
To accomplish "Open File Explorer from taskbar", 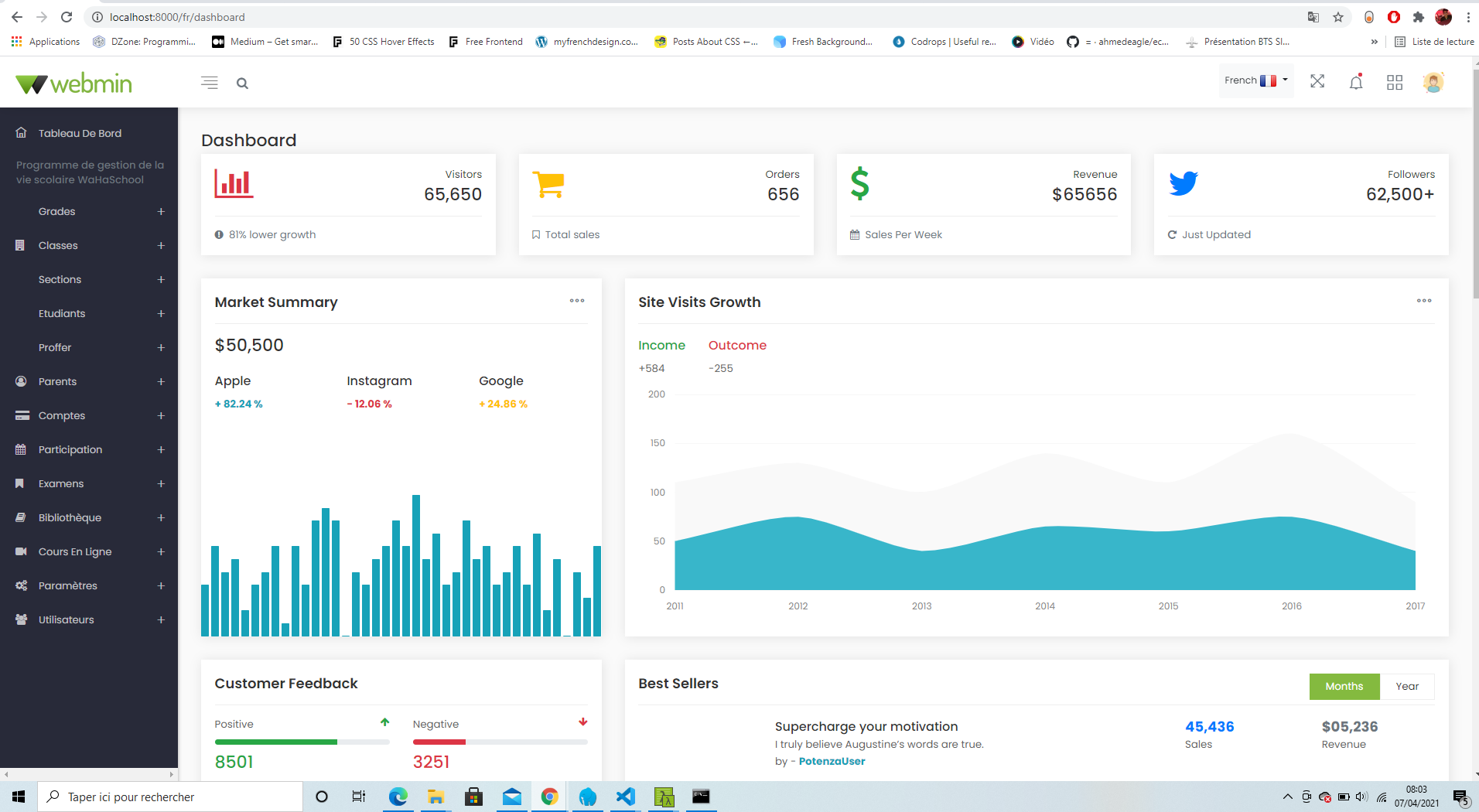I will coord(436,797).
